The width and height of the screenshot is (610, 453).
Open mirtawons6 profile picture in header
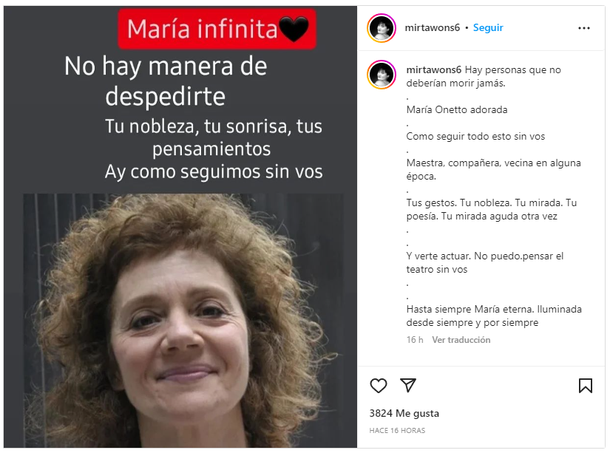click(x=381, y=28)
